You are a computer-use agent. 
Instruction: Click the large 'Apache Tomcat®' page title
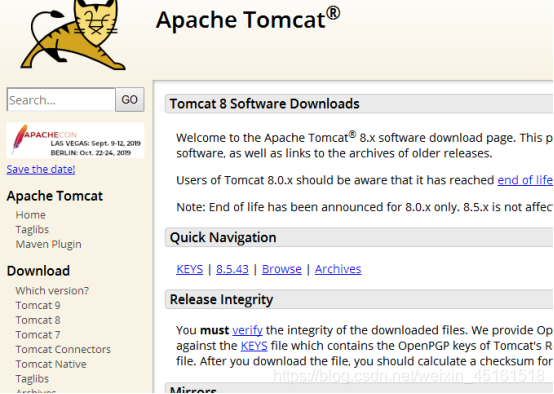coord(248,18)
